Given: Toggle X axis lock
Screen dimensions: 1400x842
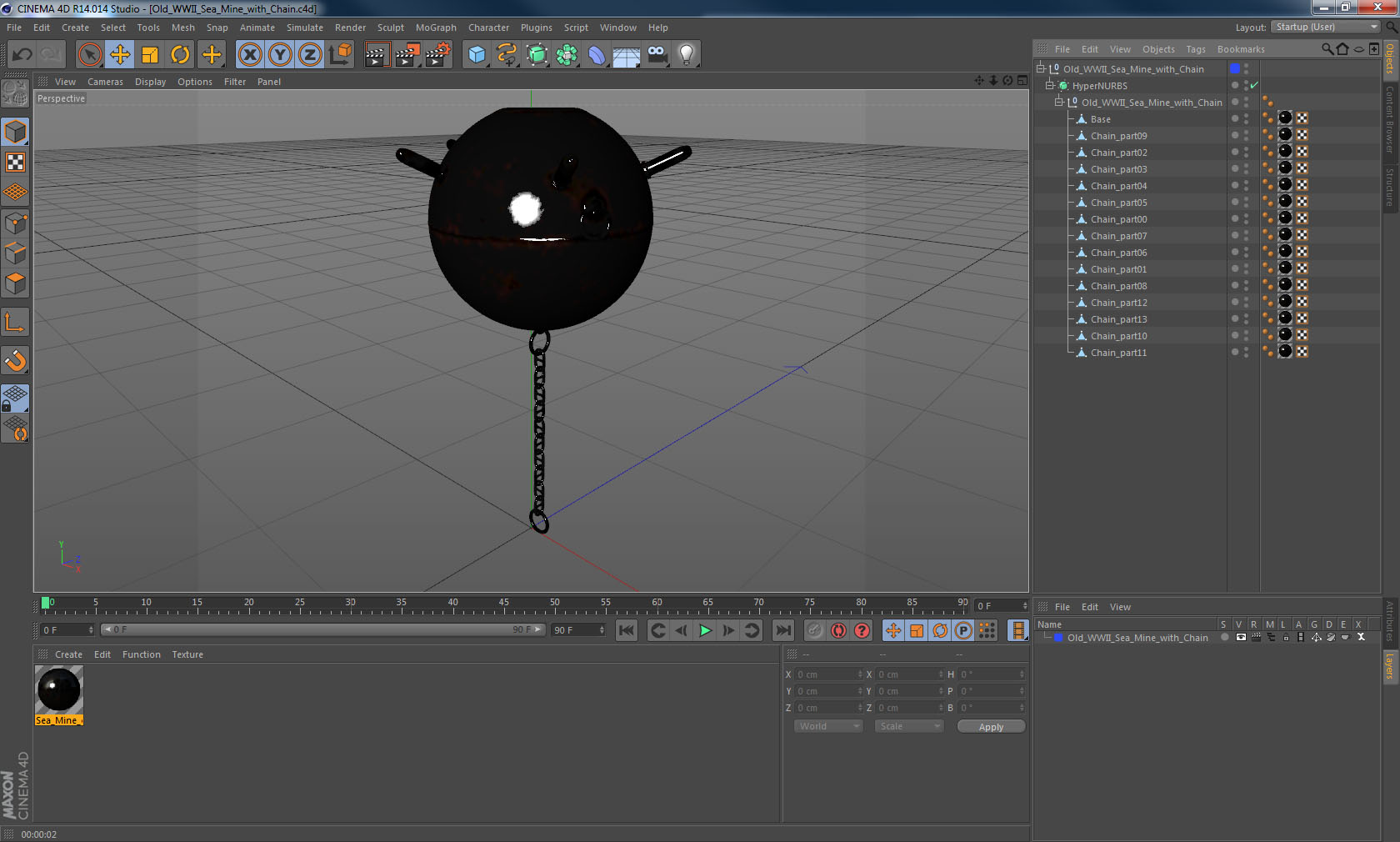Looking at the screenshot, I should point(249,55).
